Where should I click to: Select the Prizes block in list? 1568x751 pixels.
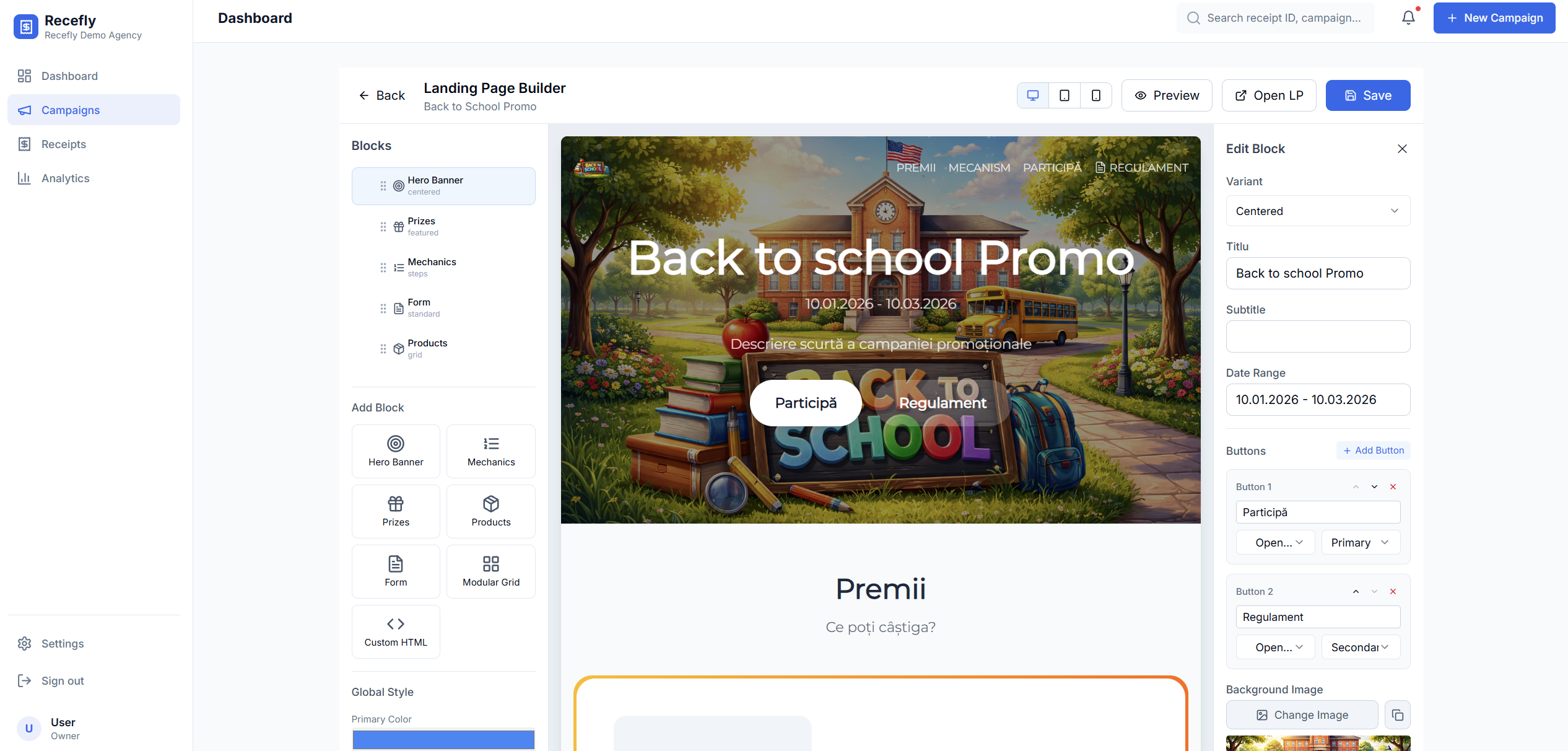(x=443, y=226)
